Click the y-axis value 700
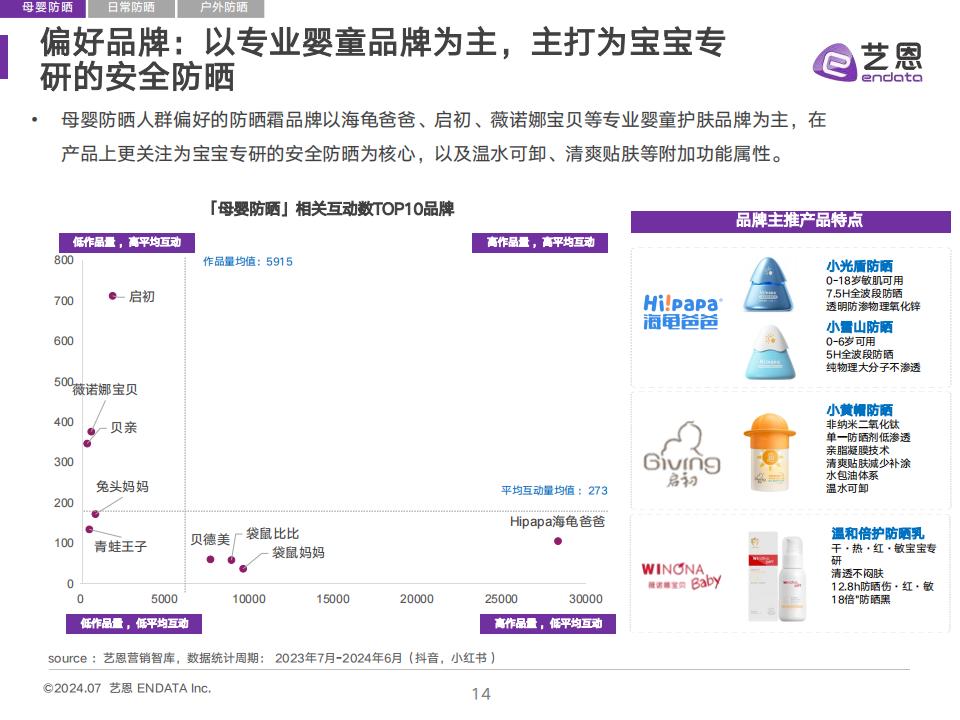Viewport: 960px width, 720px height. (x=64, y=301)
